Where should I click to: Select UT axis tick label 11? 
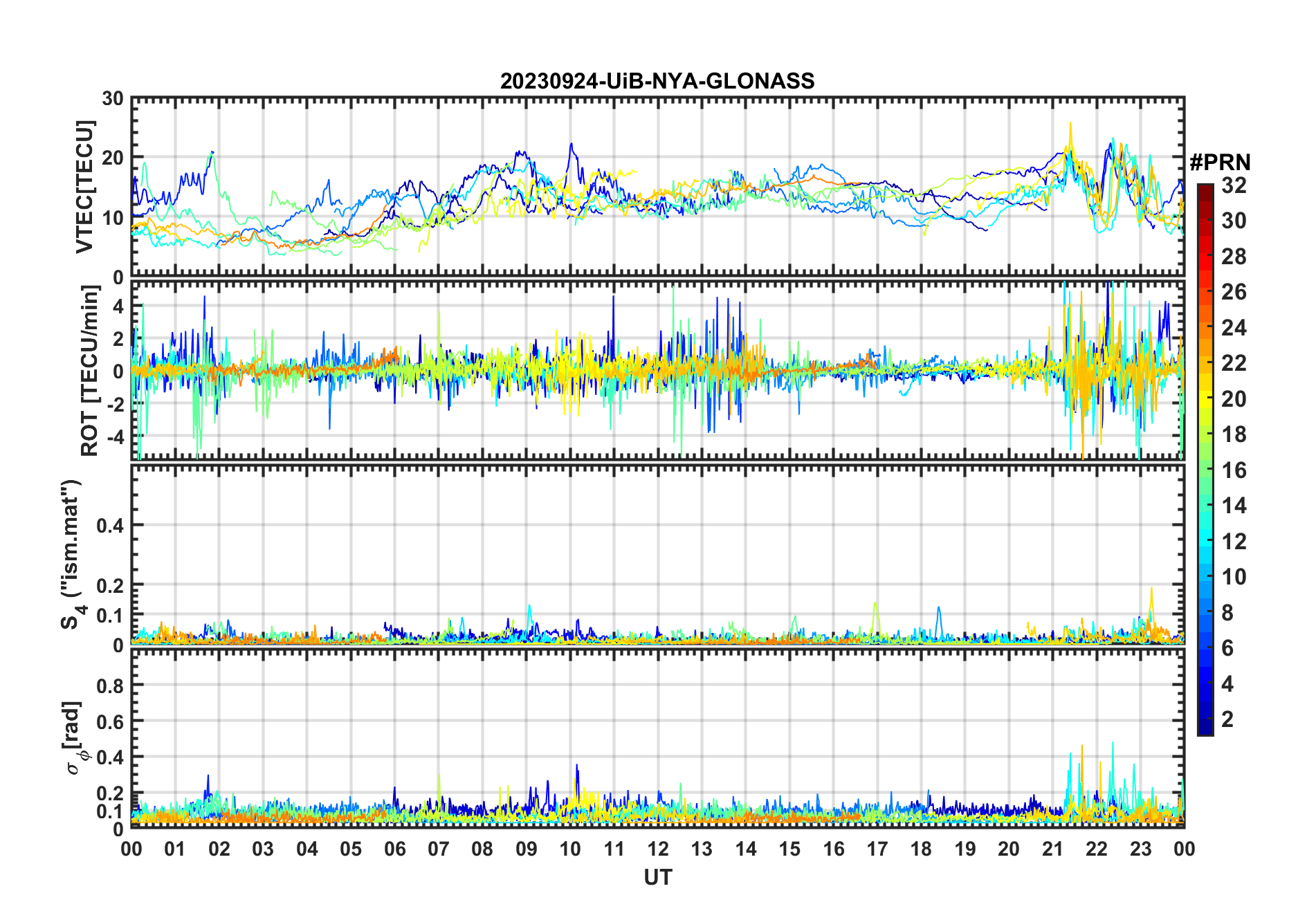[614, 849]
